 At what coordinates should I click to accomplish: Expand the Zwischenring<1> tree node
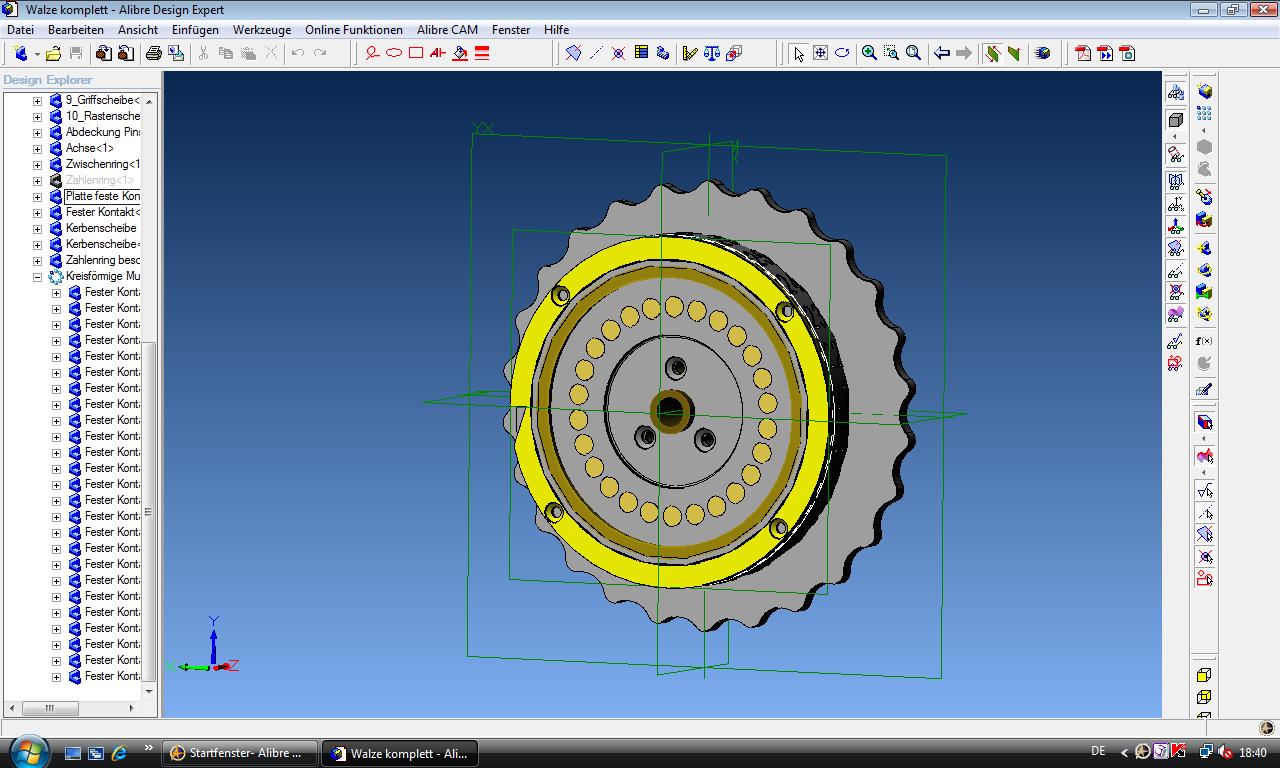[x=38, y=165]
